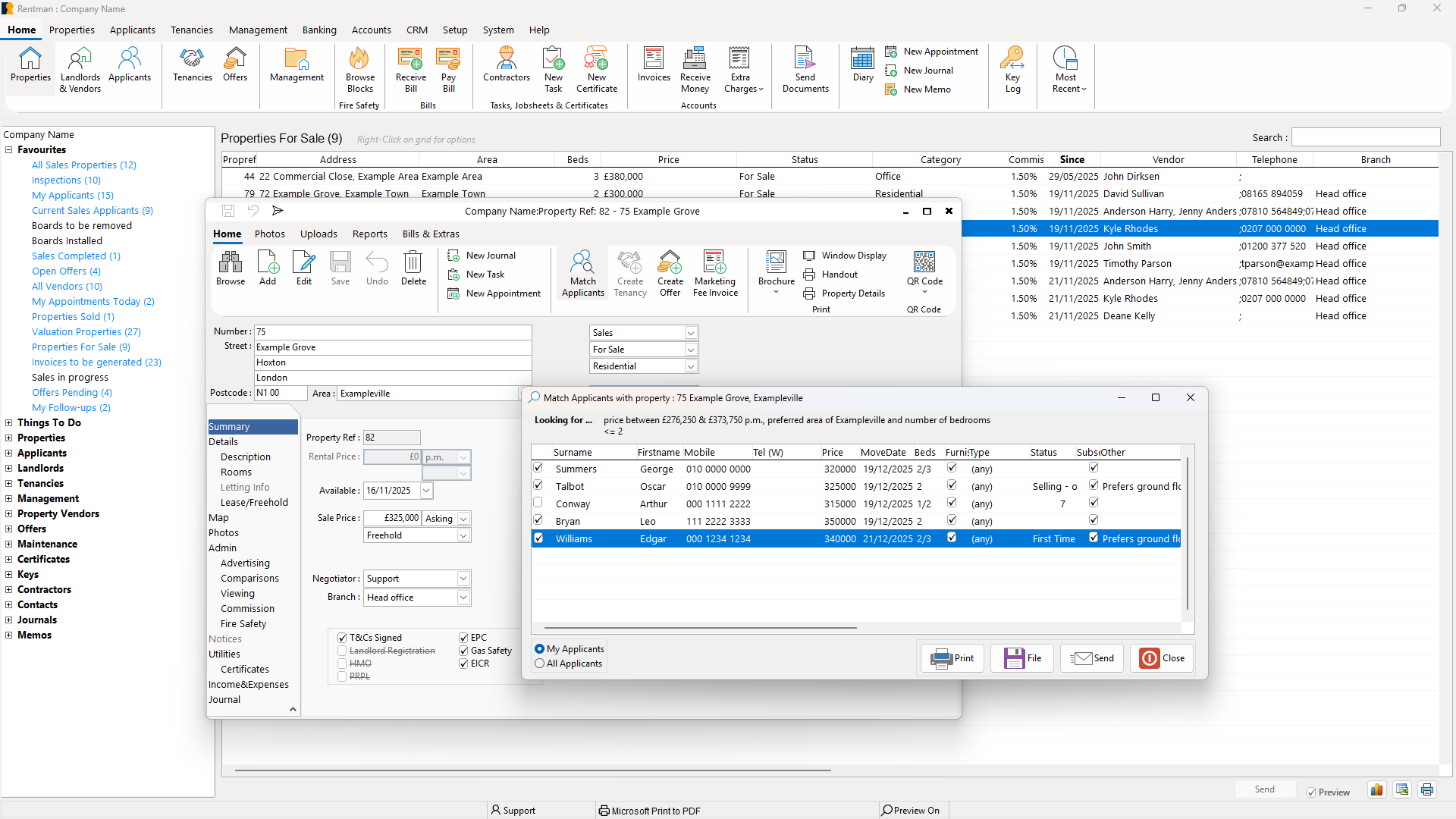Viewport: 1456px width, 819px height.
Task: Click the Print button in the match dialog
Action: pyautogui.click(x=952, y=657)
